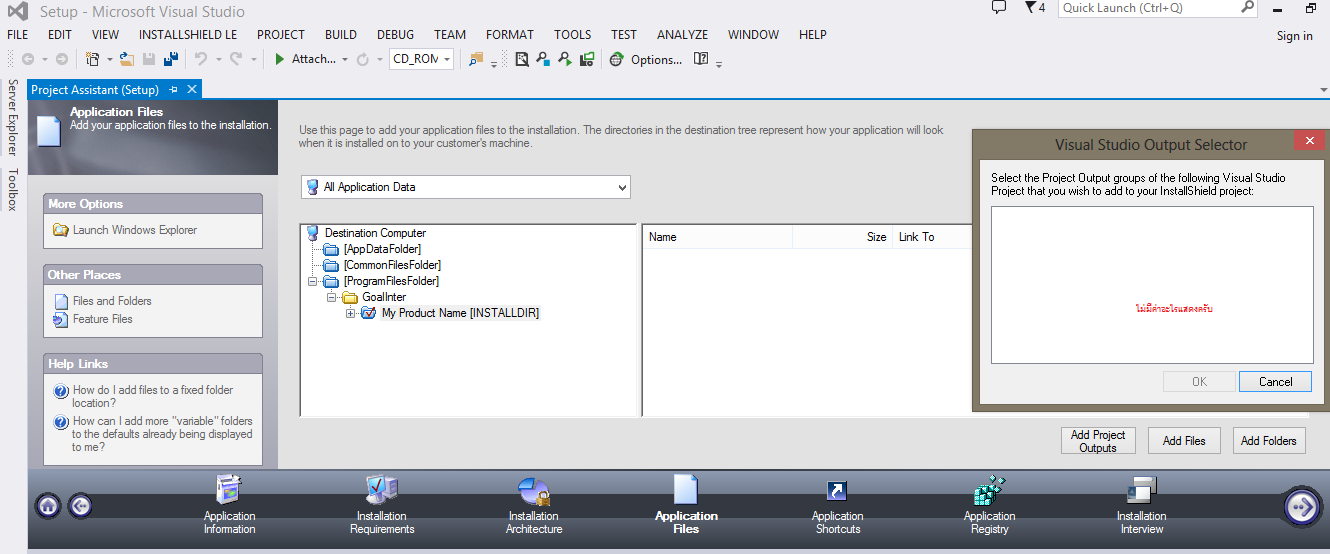Click Sign in link
1330x554 pixels.
1294,36
